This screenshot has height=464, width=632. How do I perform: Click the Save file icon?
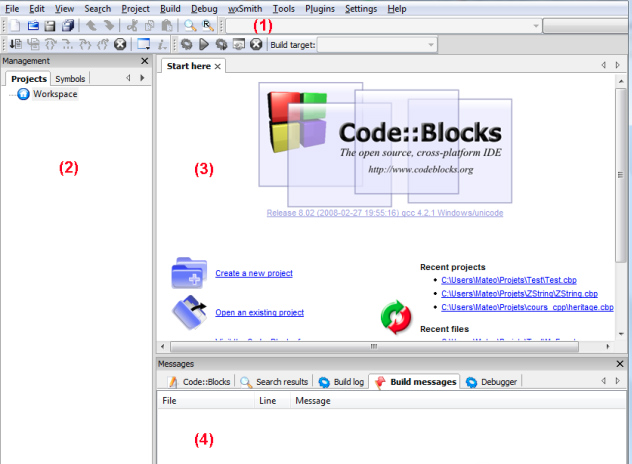coord(50,26)
